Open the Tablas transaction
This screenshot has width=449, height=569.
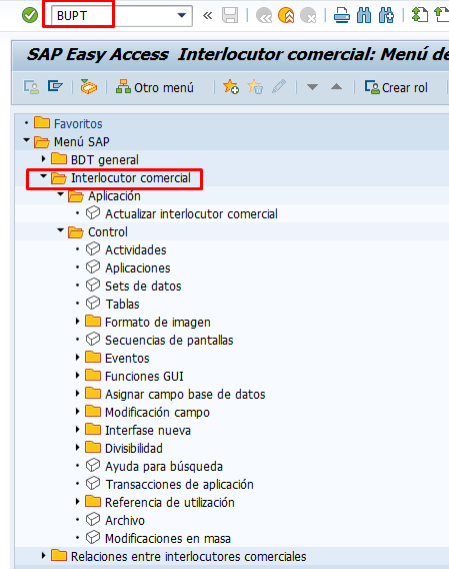tap(122, 304)
